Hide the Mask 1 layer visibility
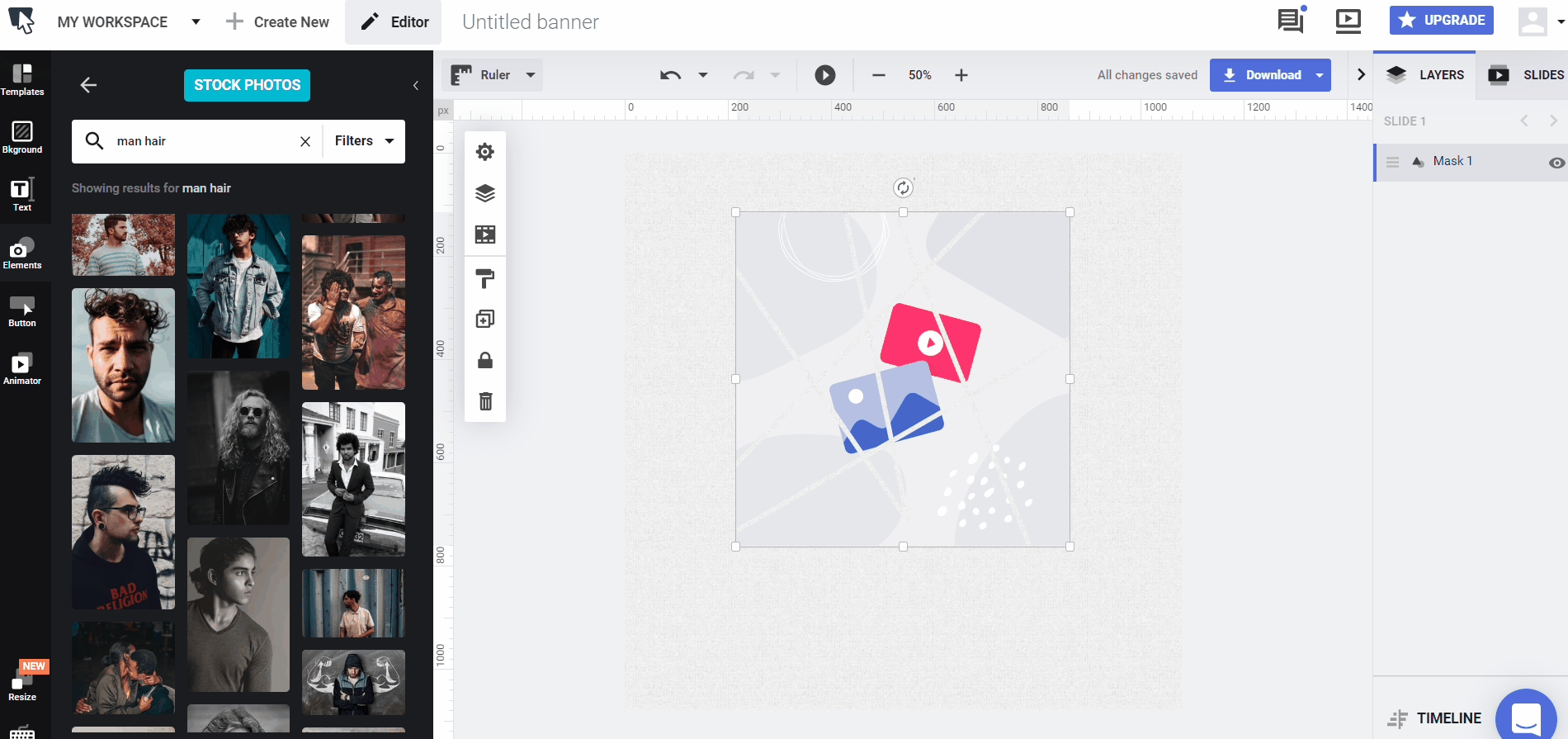The image size is (1568, 739). [1556, 163]
